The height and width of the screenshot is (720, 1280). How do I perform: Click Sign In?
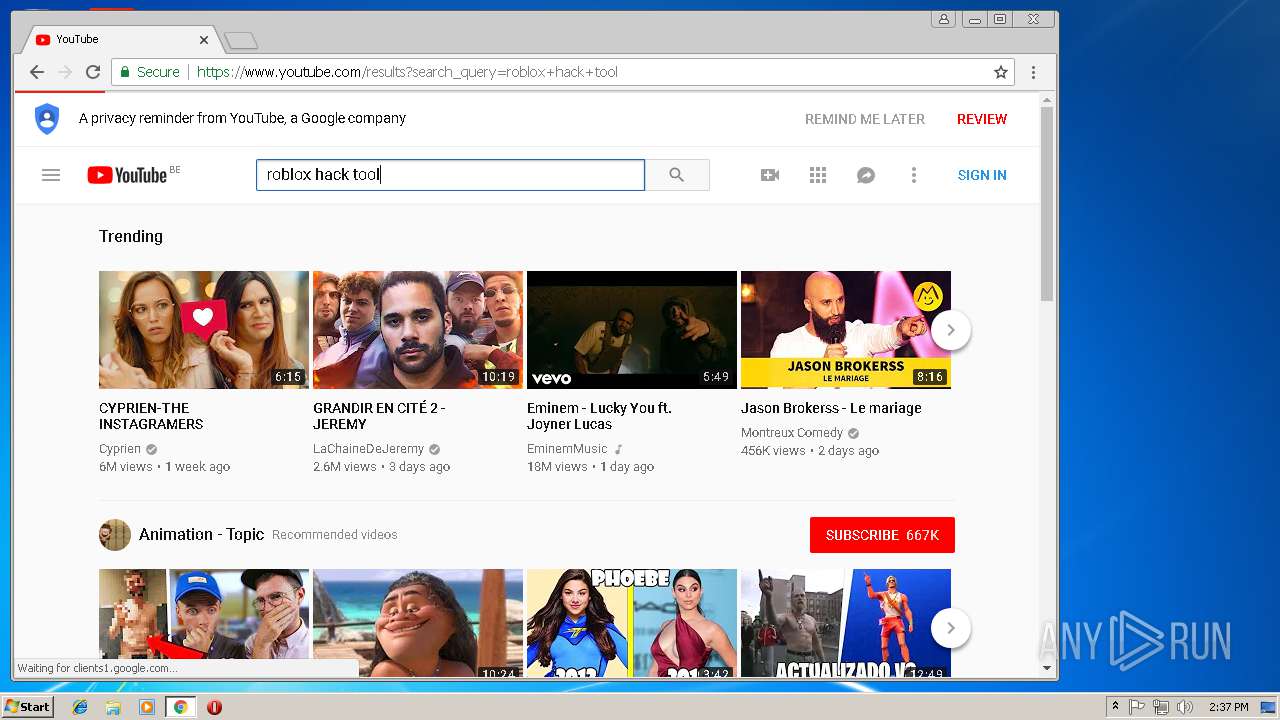(982, 175)
